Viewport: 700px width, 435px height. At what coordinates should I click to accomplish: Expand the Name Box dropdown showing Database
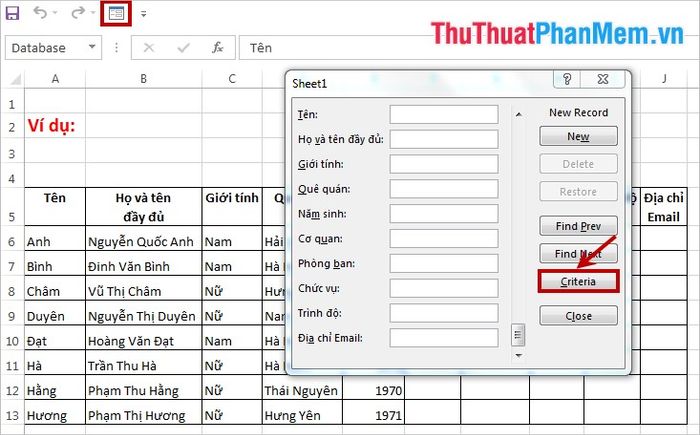point(93,47)
